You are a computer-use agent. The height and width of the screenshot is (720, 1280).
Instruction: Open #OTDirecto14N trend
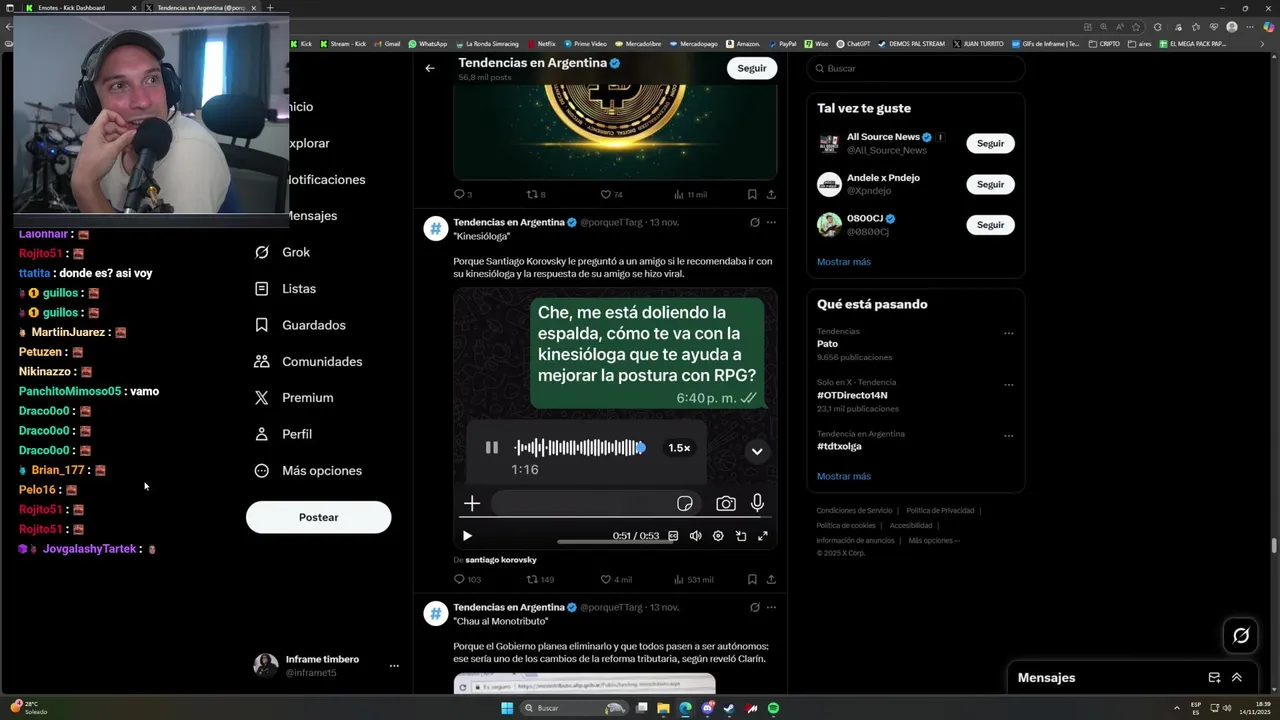pos(852,395)
